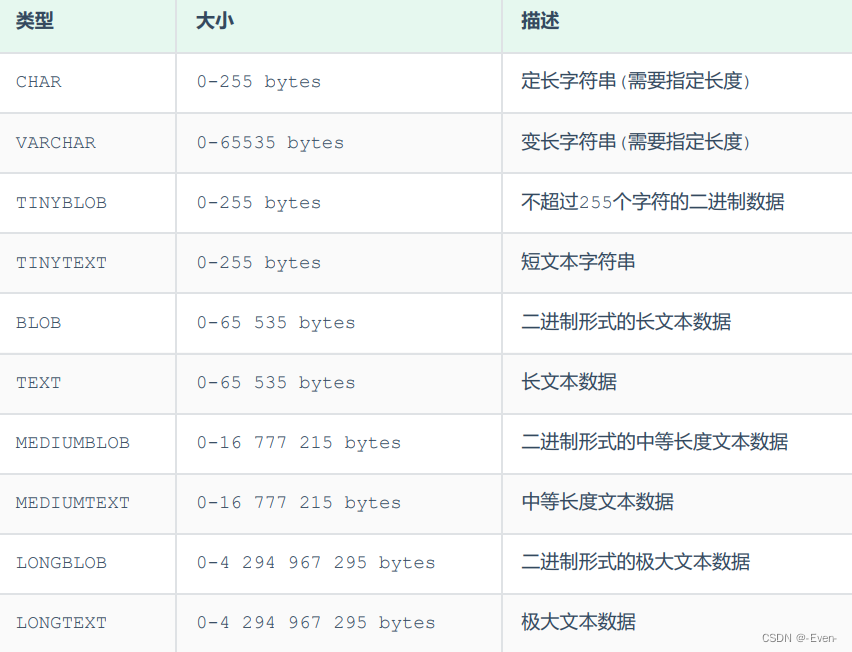Click the MEDIUMTEXT description 中等长度文本数据
The height and width of the screenshot is (652, 852).
pyautogui.click(x=598, y=502)
